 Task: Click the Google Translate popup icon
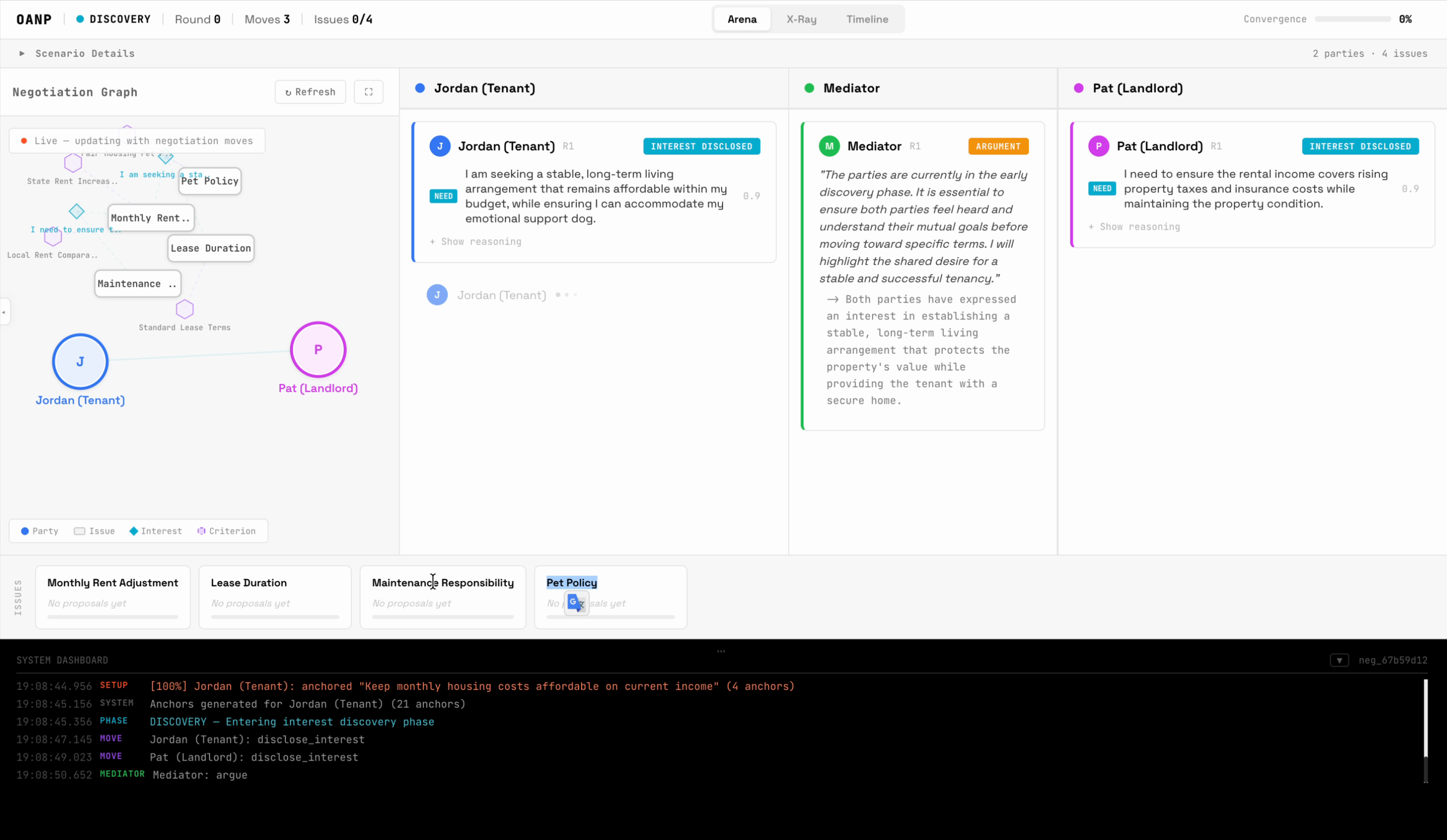coord(576,603)
